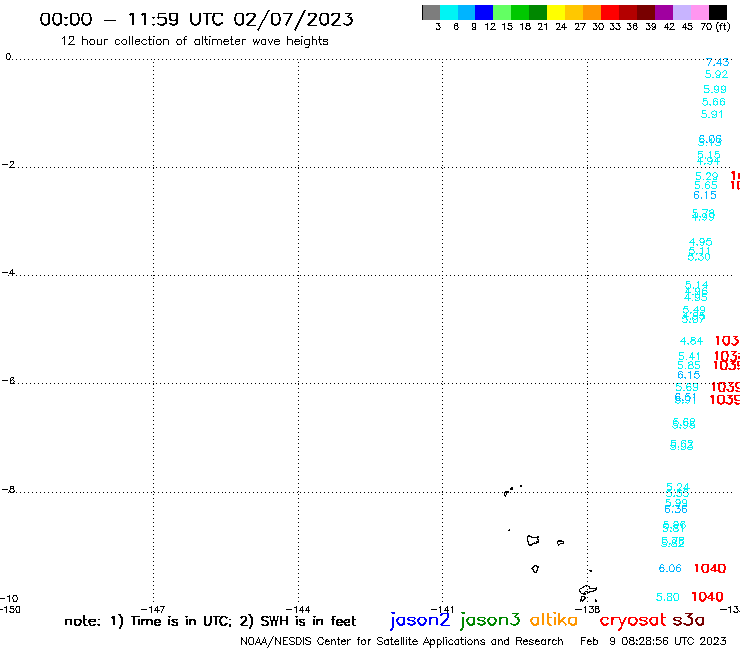
Task: Click the yellow swatch in the wave height legend
Action: tap(556, 12)
